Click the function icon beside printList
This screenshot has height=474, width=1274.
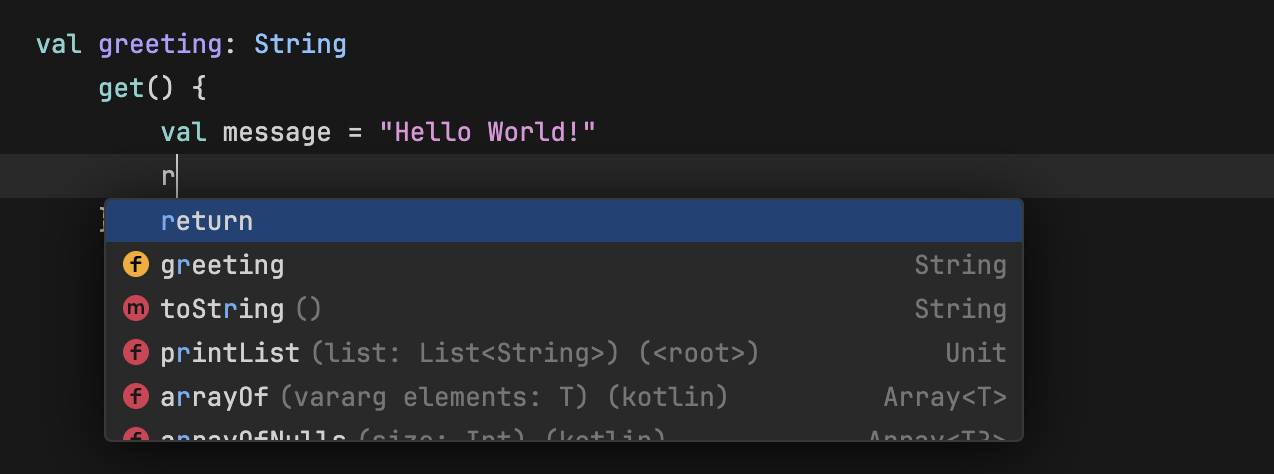pos(135,353)
